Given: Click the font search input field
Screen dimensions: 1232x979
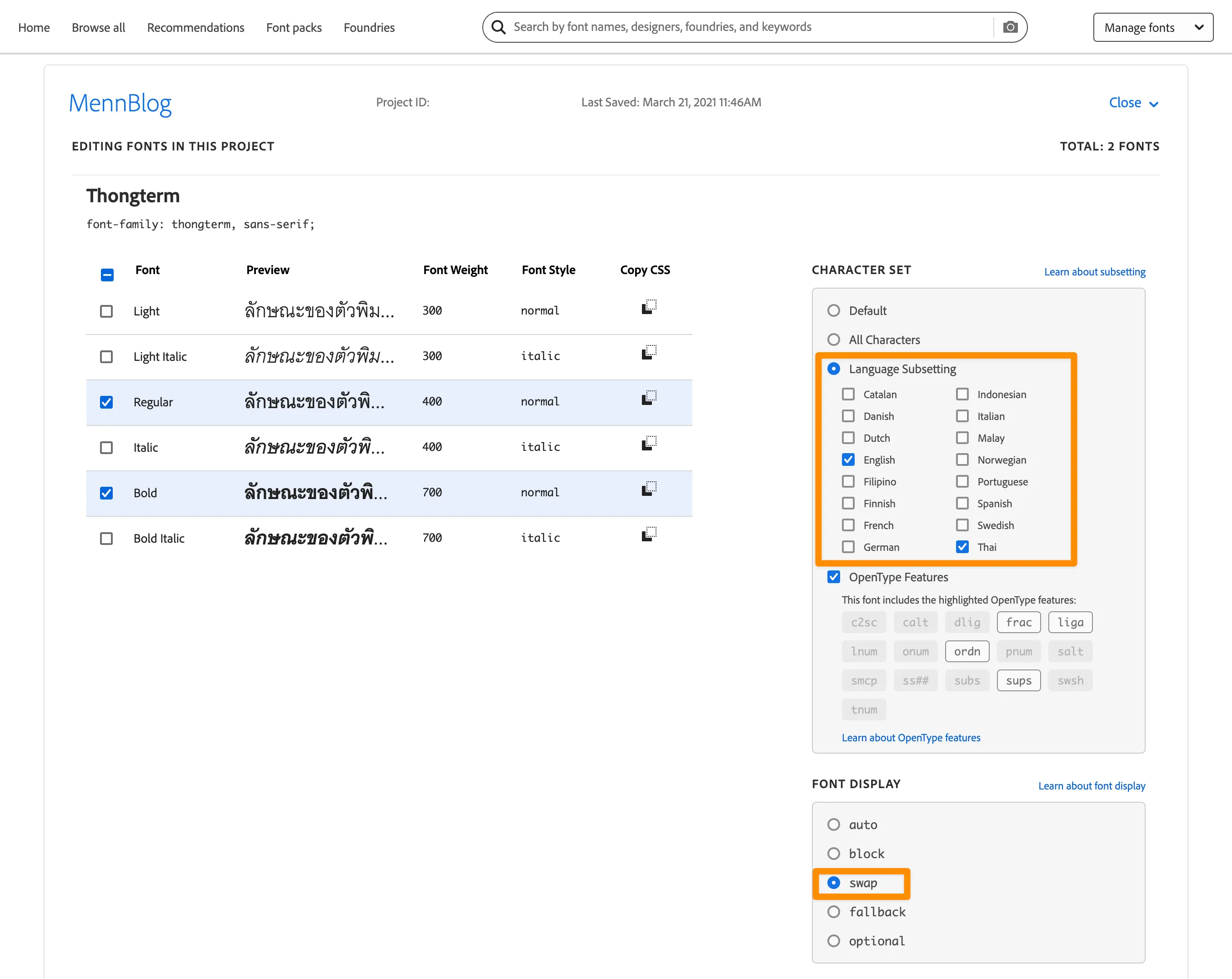Looking at the screenshot, I should tap(743, 27).
